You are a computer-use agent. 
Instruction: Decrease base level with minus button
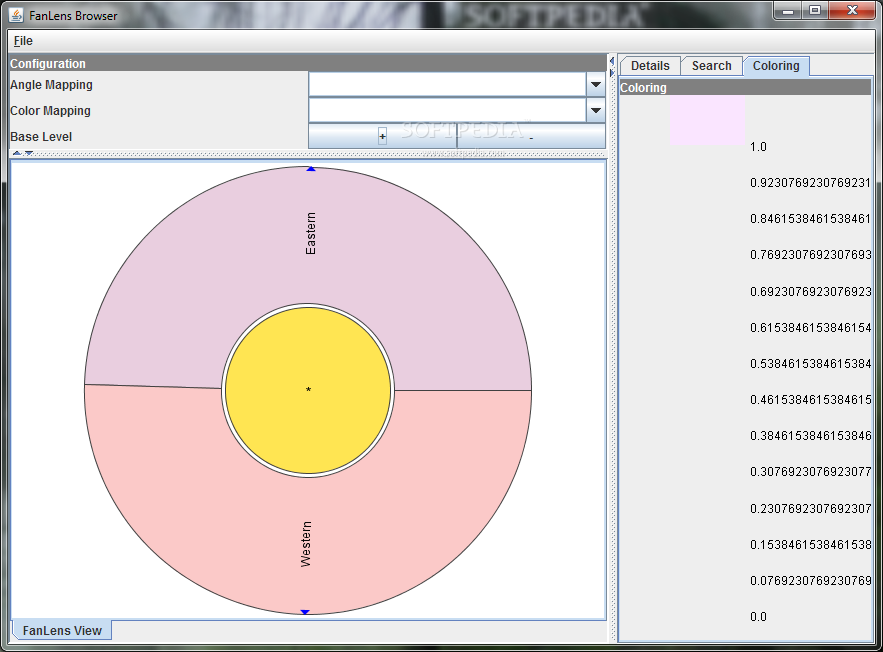531,136
